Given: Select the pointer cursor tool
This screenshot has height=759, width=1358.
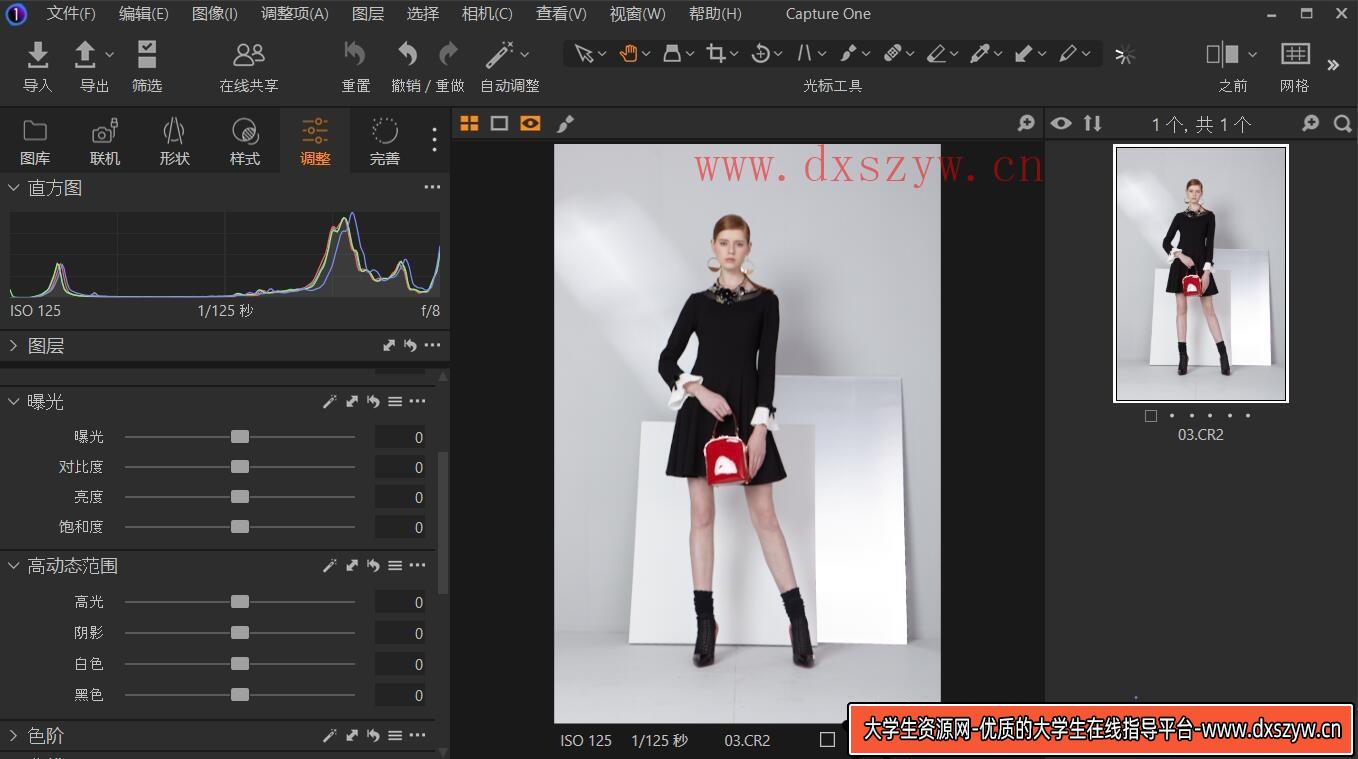Looking at the screenshot, I should (584, 54).
